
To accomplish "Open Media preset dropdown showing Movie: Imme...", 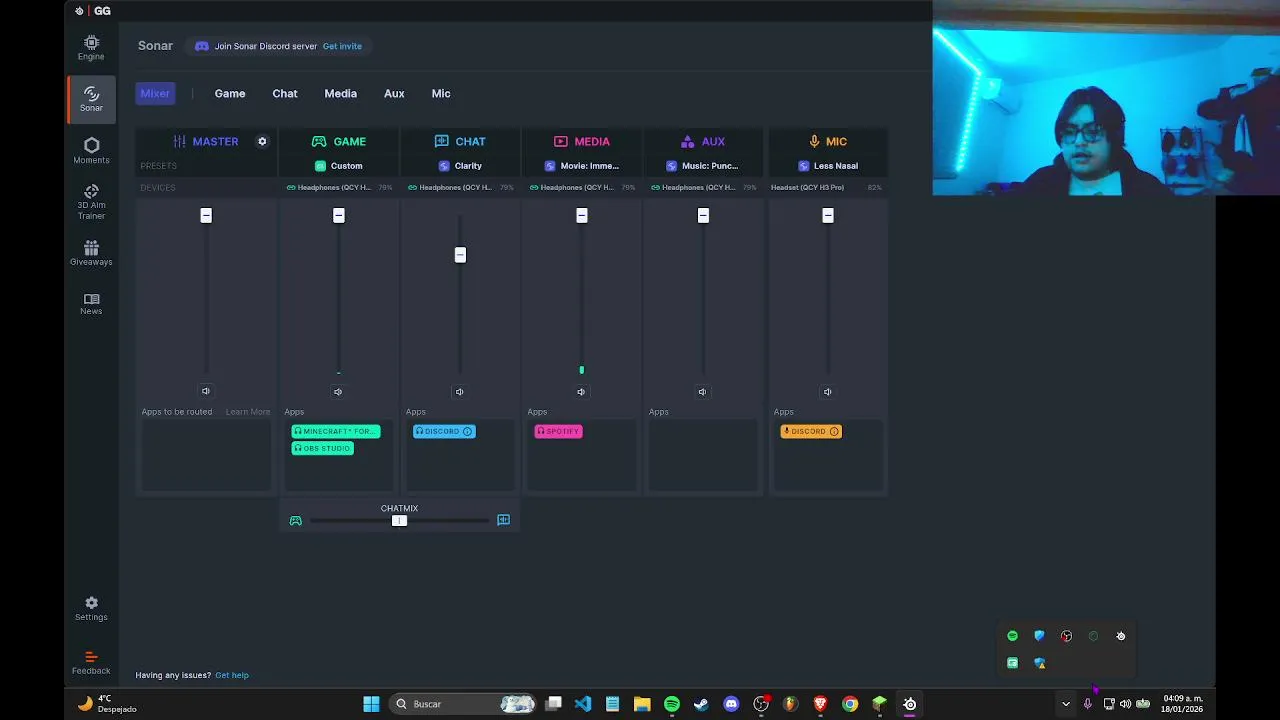I will pyautogui.click(x=582, y=166).
